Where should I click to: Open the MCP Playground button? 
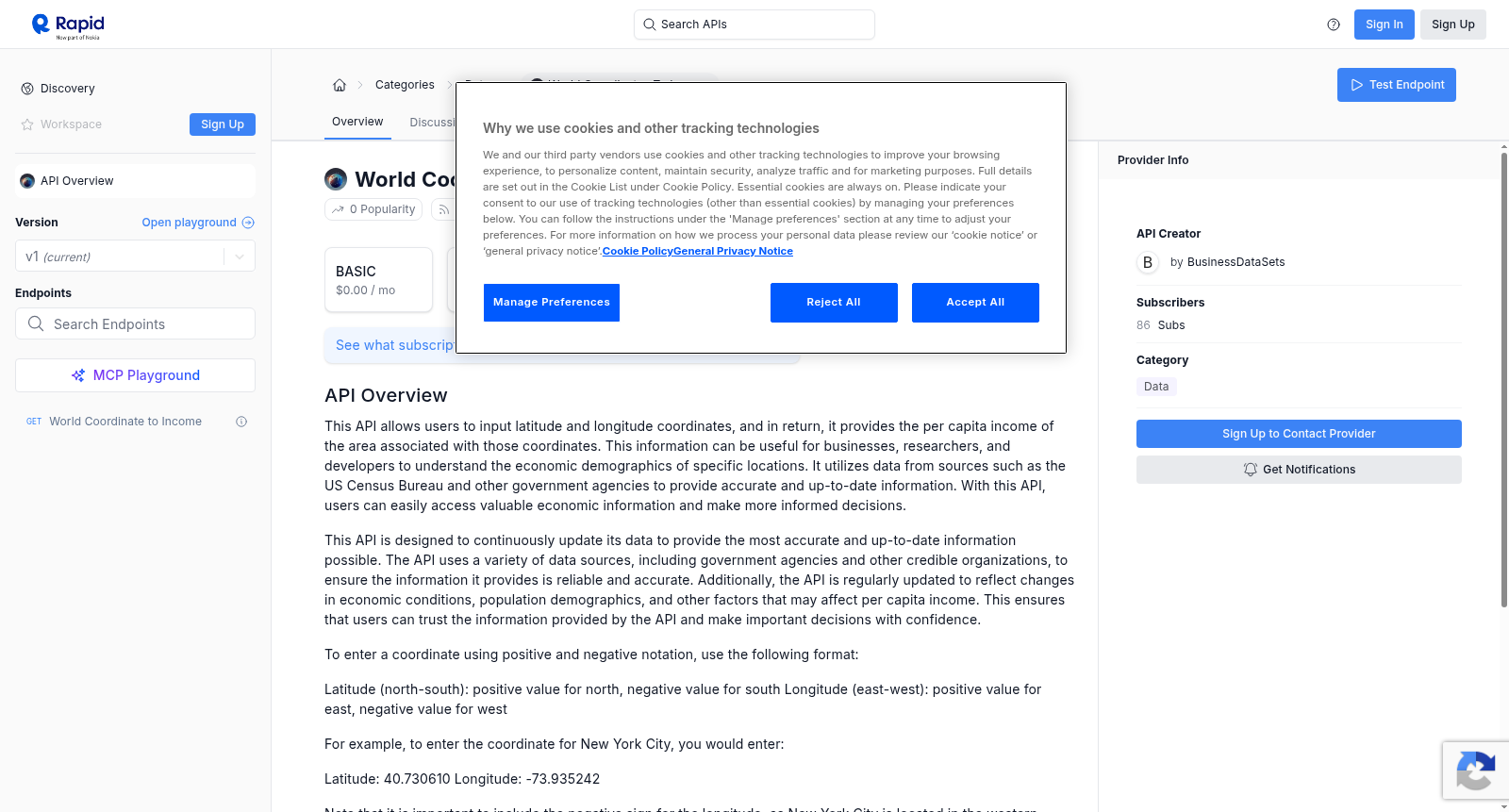click(x=135, y=375)
